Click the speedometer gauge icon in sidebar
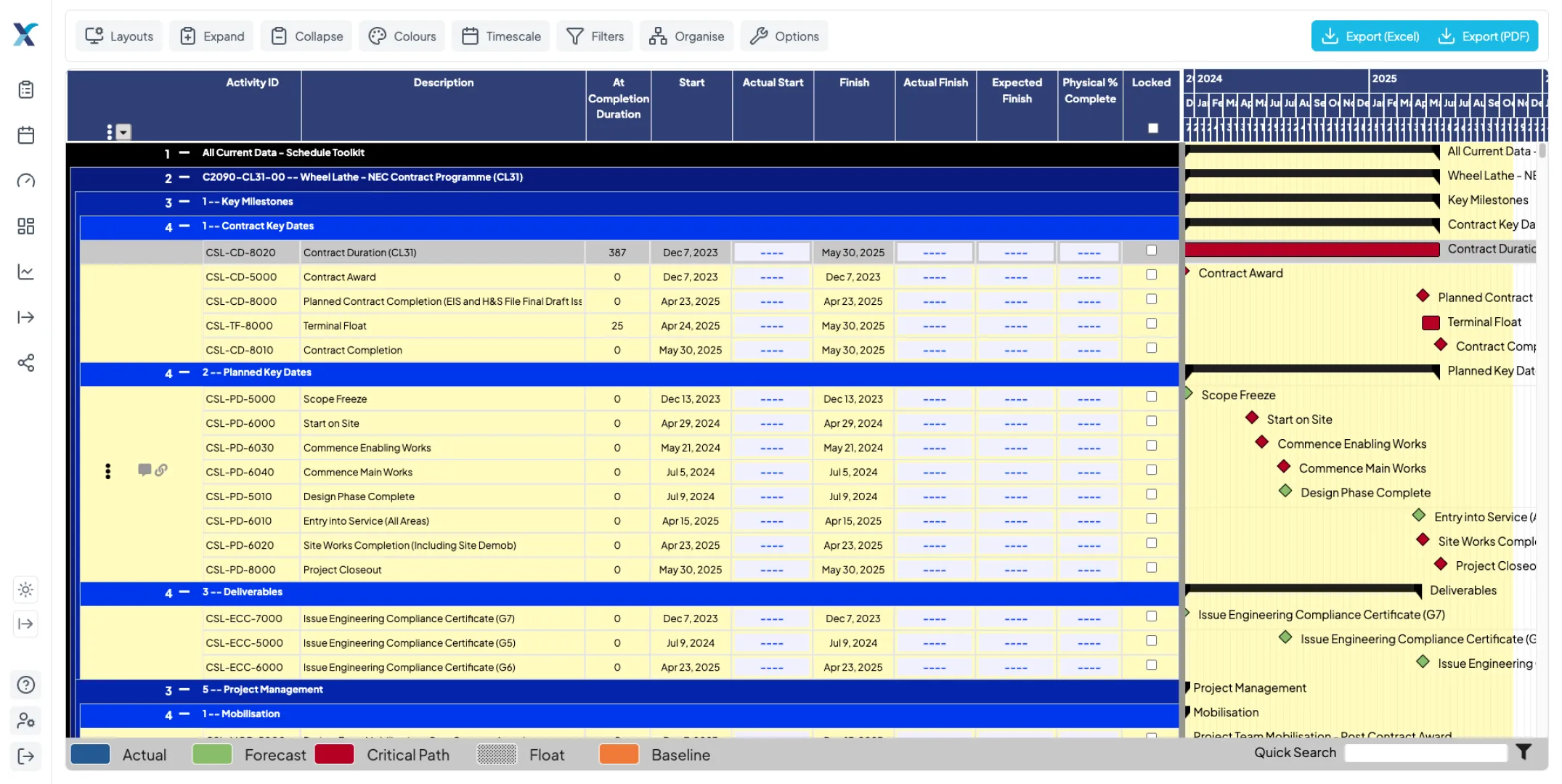 click(x=26, y=181)
